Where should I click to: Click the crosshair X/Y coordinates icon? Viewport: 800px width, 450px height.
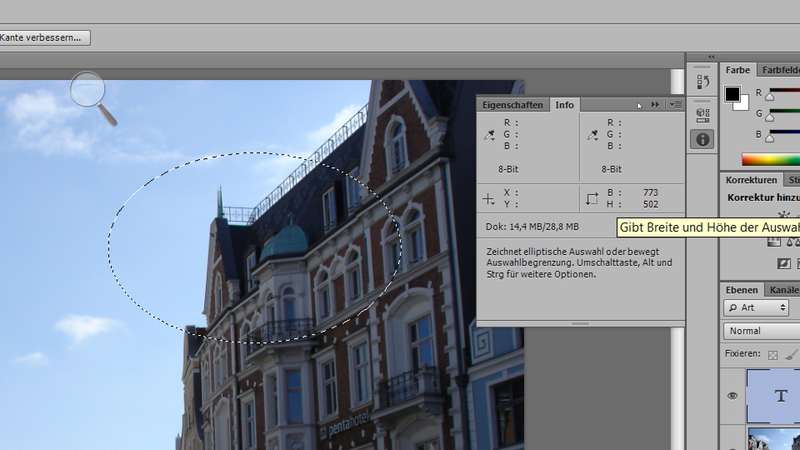pyautogui.click(x=489, y=198)
